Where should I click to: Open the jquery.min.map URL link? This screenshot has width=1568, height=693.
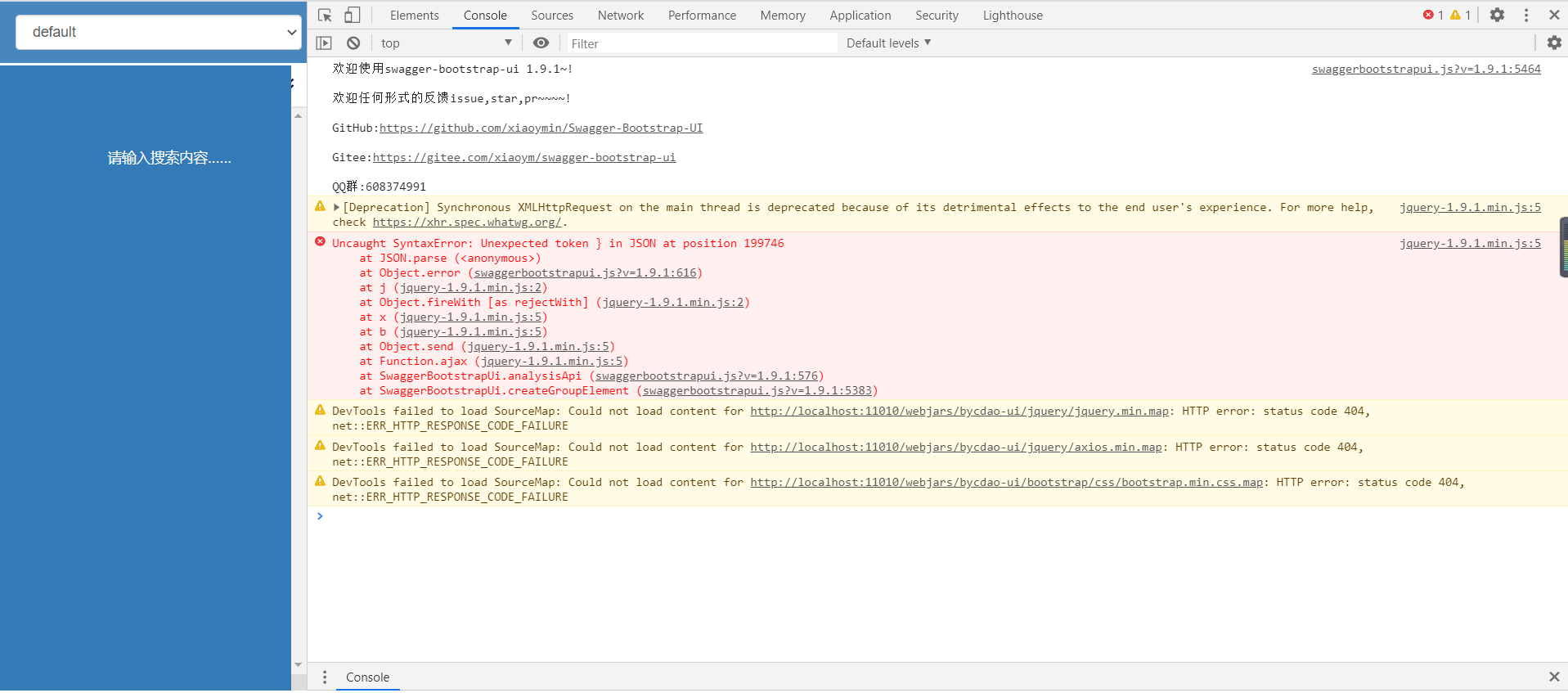tap(959, 411)
